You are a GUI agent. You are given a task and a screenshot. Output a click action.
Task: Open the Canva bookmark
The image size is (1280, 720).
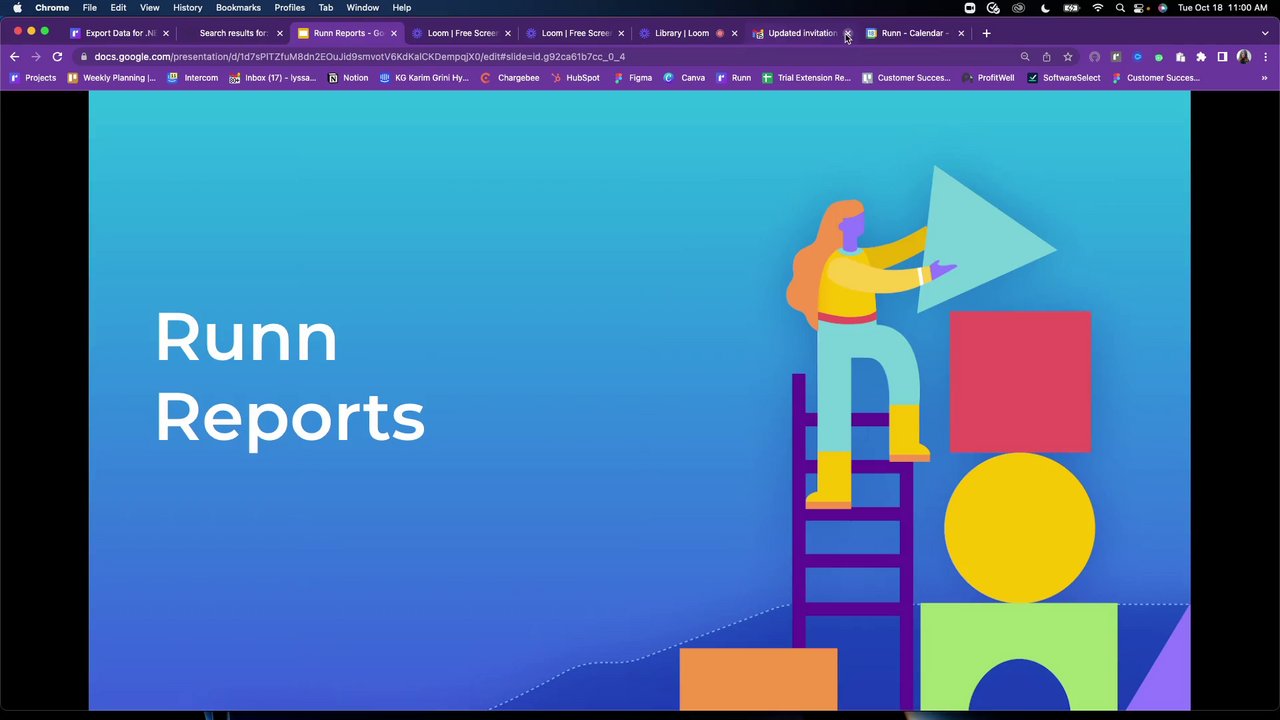click(685, 78)
